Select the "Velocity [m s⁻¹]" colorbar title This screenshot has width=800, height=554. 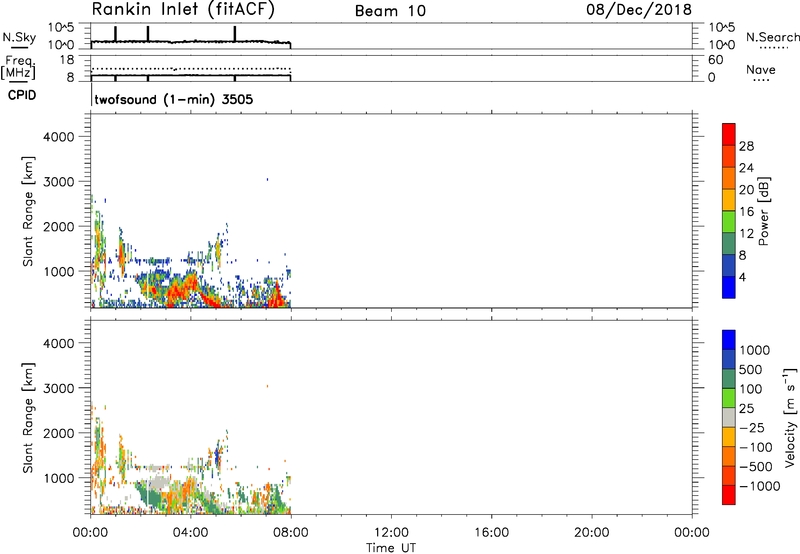[790, 417]
